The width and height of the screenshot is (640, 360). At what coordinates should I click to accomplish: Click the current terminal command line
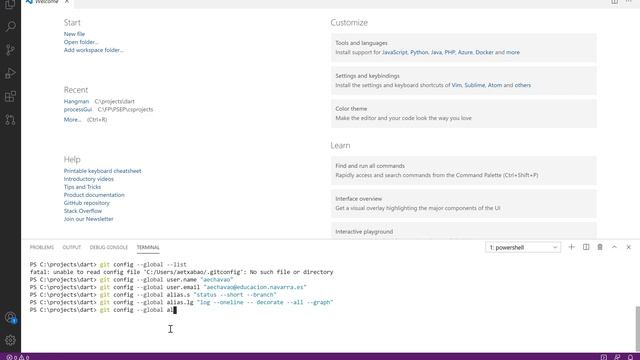tap(103, 310)
